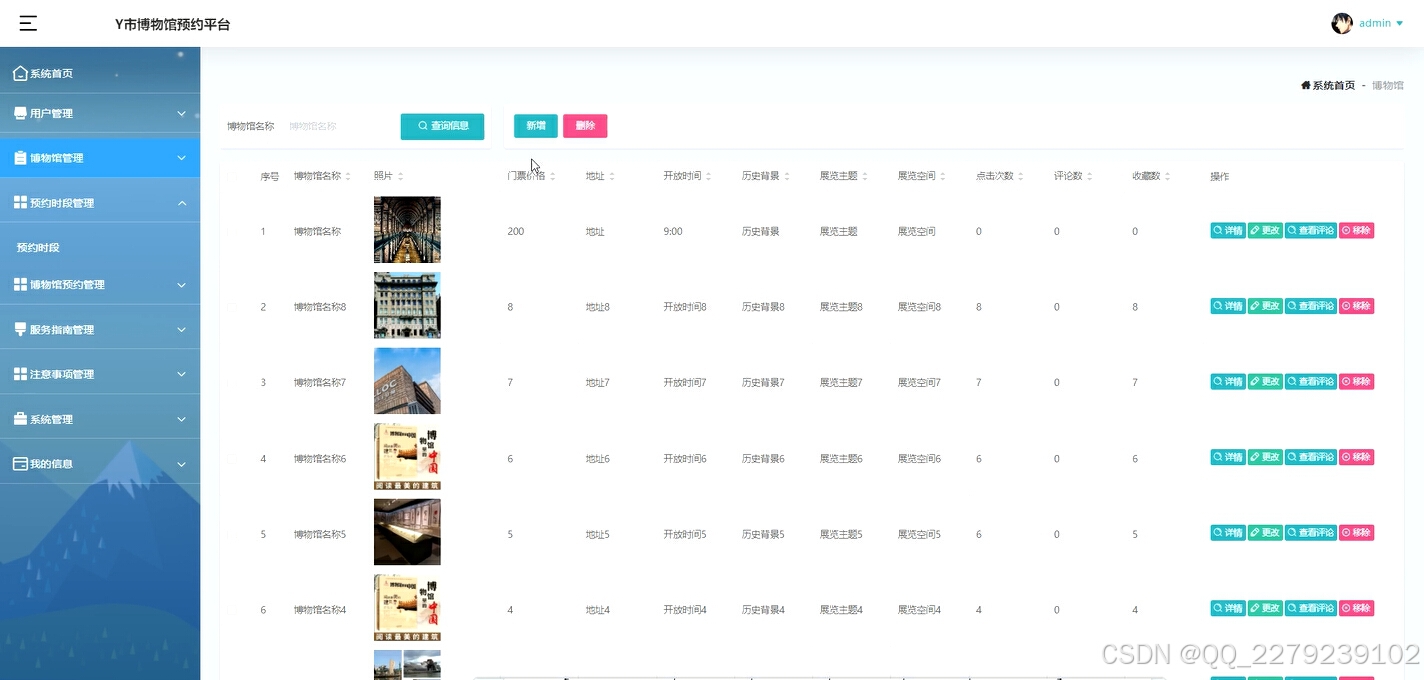Sort by 展览主题 column arrows

pos(865,176)
